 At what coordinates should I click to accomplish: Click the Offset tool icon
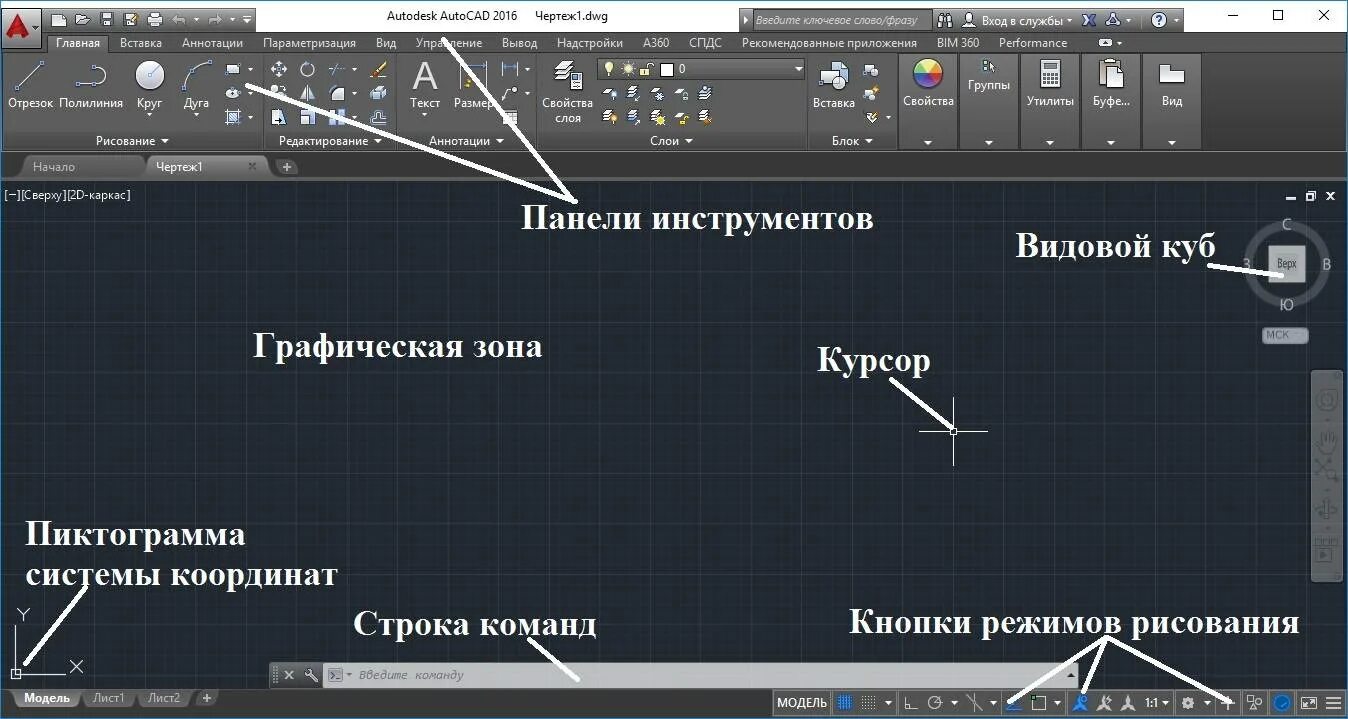pos(378,117)
